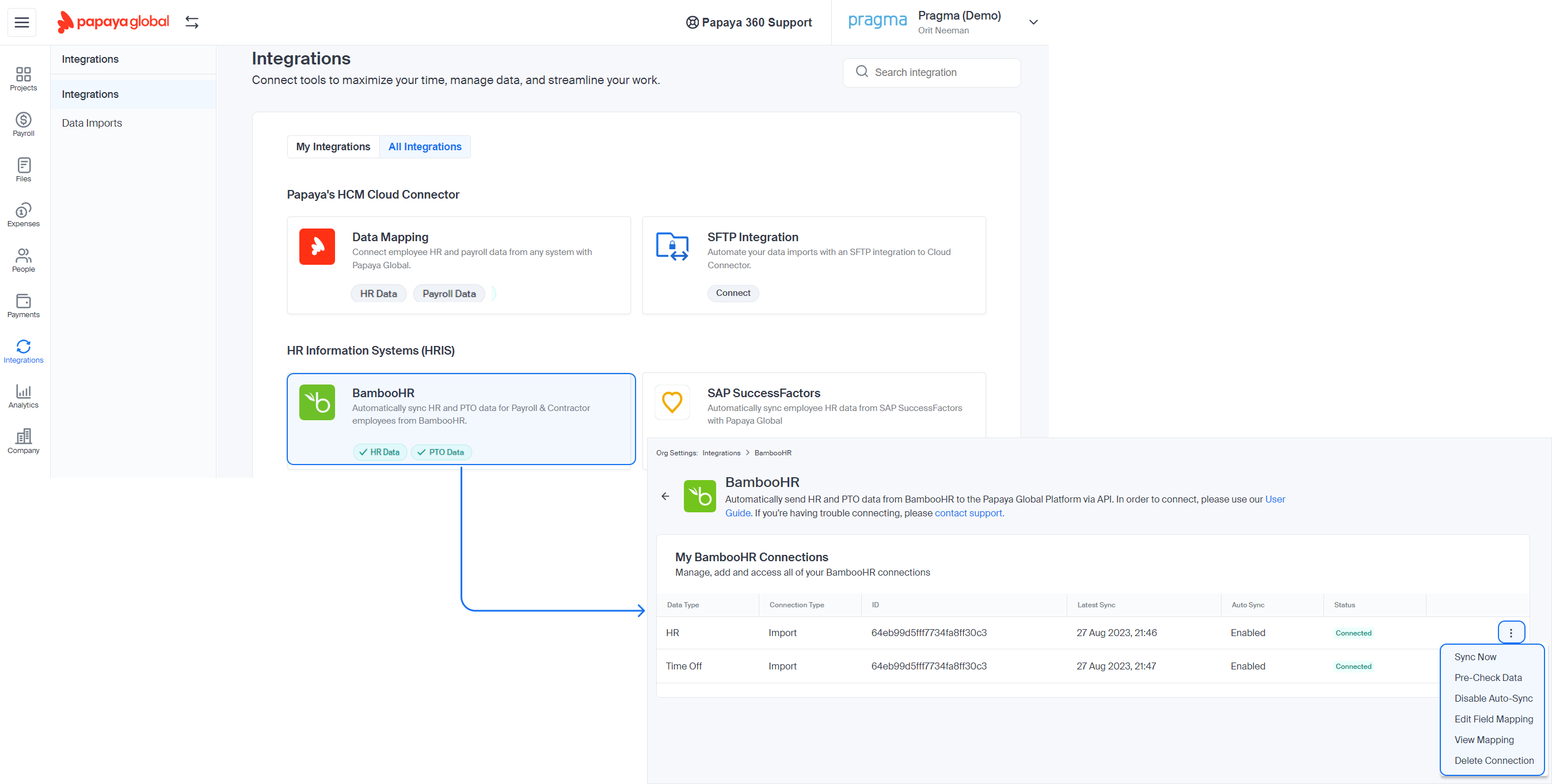Click the SFTP Integration Connect button
The image size is (1552, 784).
click(733, 293)
